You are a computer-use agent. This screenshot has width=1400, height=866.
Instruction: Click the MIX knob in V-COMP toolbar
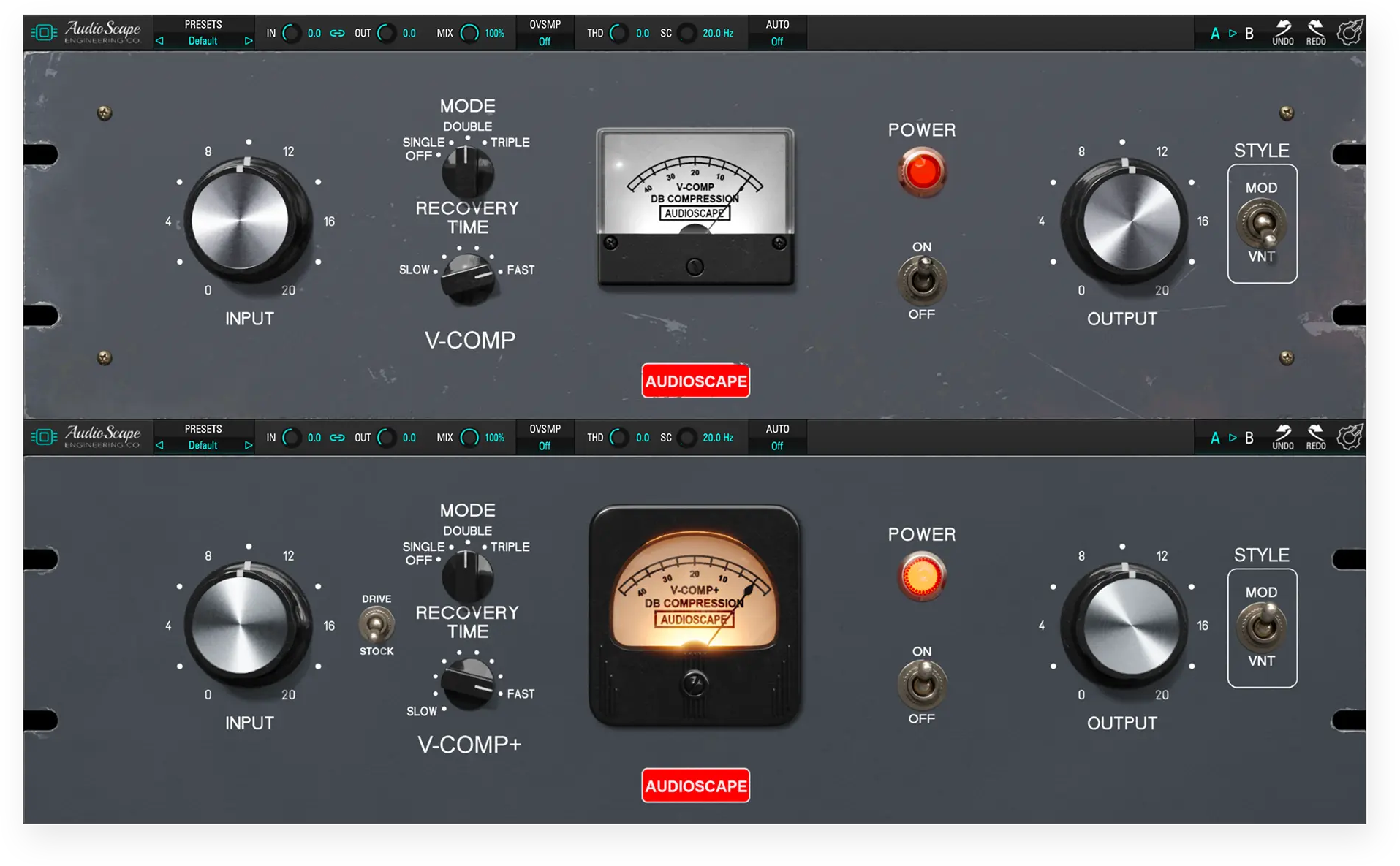coord(469,33)
